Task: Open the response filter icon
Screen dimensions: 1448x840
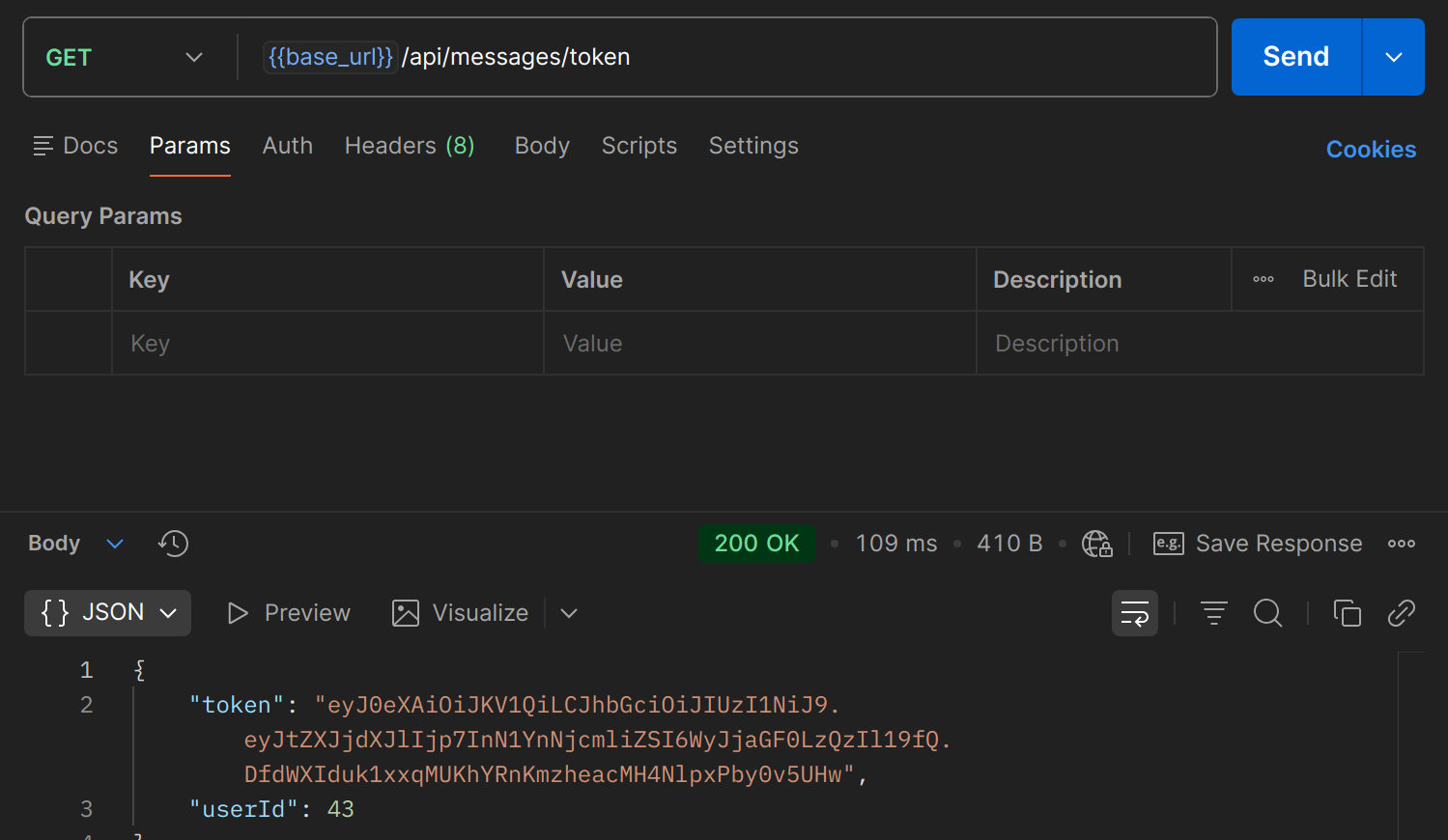Action: click(x=1214, y=613)
